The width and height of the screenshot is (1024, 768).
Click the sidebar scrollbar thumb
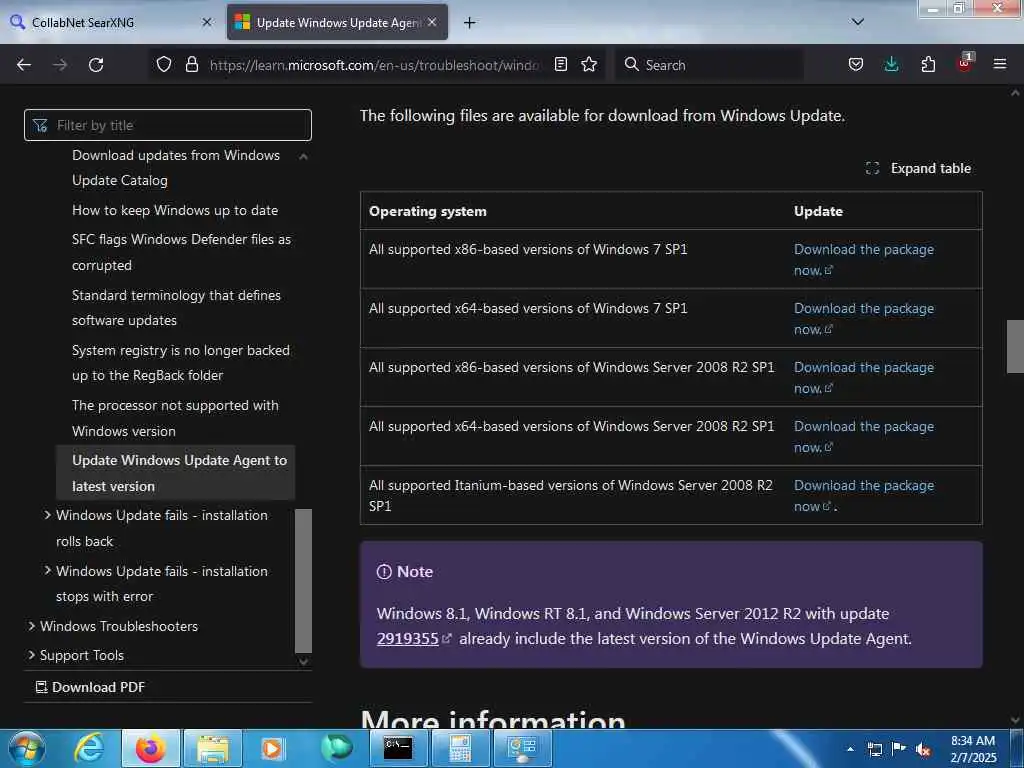[x=303, y=581]
